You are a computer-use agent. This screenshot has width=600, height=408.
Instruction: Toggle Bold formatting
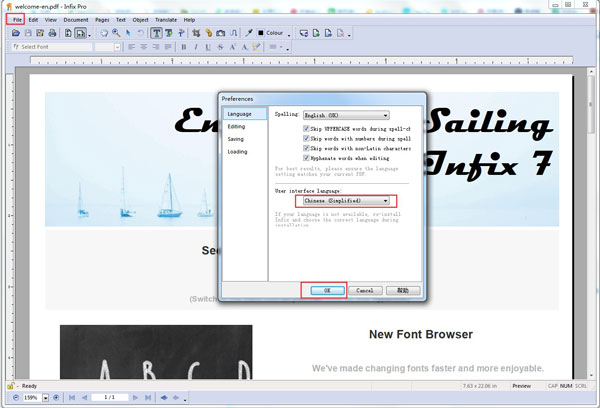(x=184, y=47)
